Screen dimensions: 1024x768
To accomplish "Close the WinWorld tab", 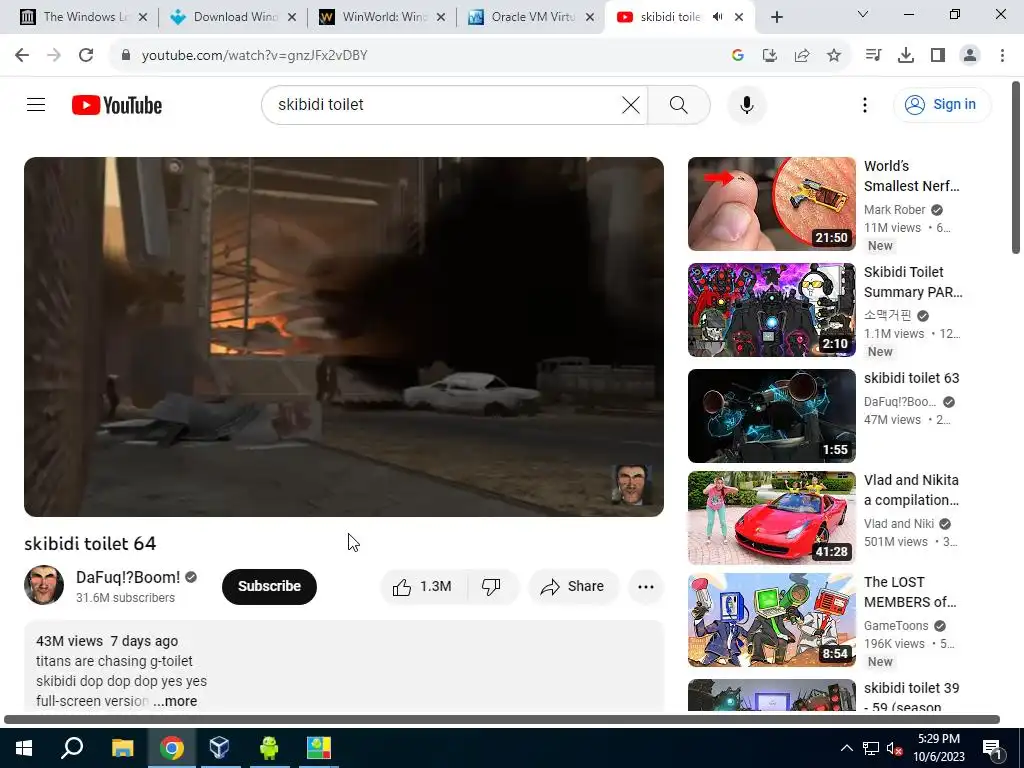I will pyautogui.click(x=441, y=17).
